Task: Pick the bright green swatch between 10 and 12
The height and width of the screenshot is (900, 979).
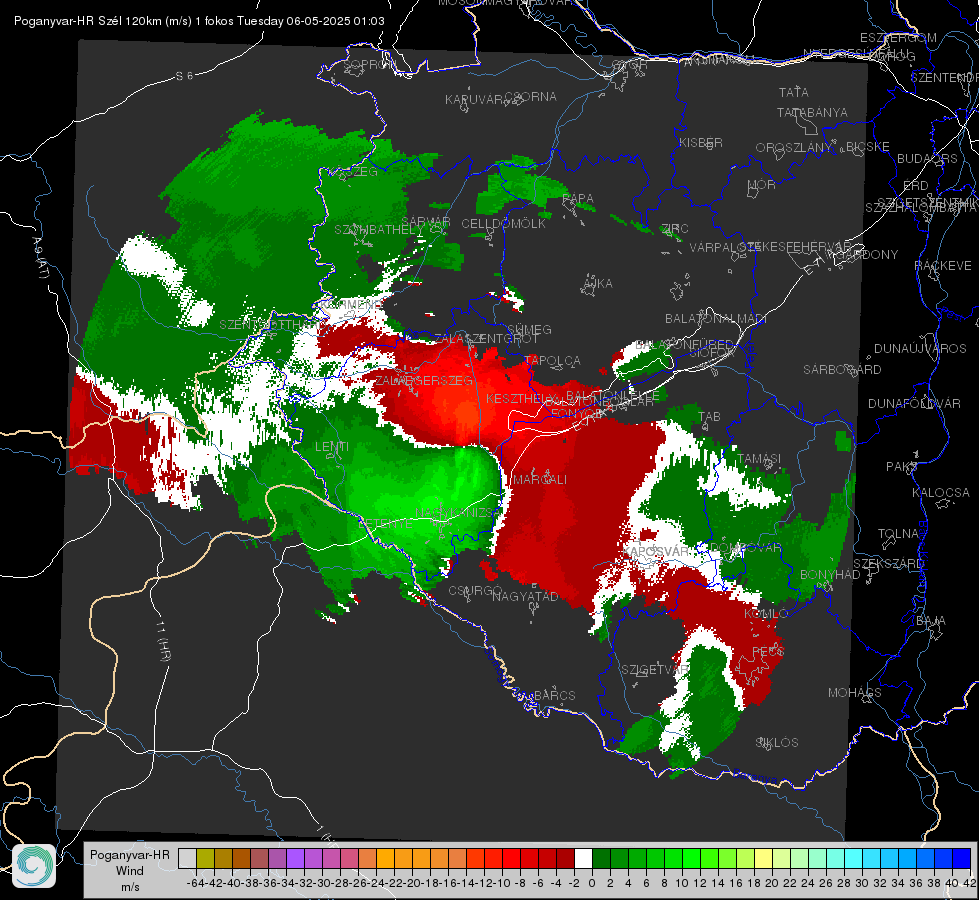Action: [691, 858]
